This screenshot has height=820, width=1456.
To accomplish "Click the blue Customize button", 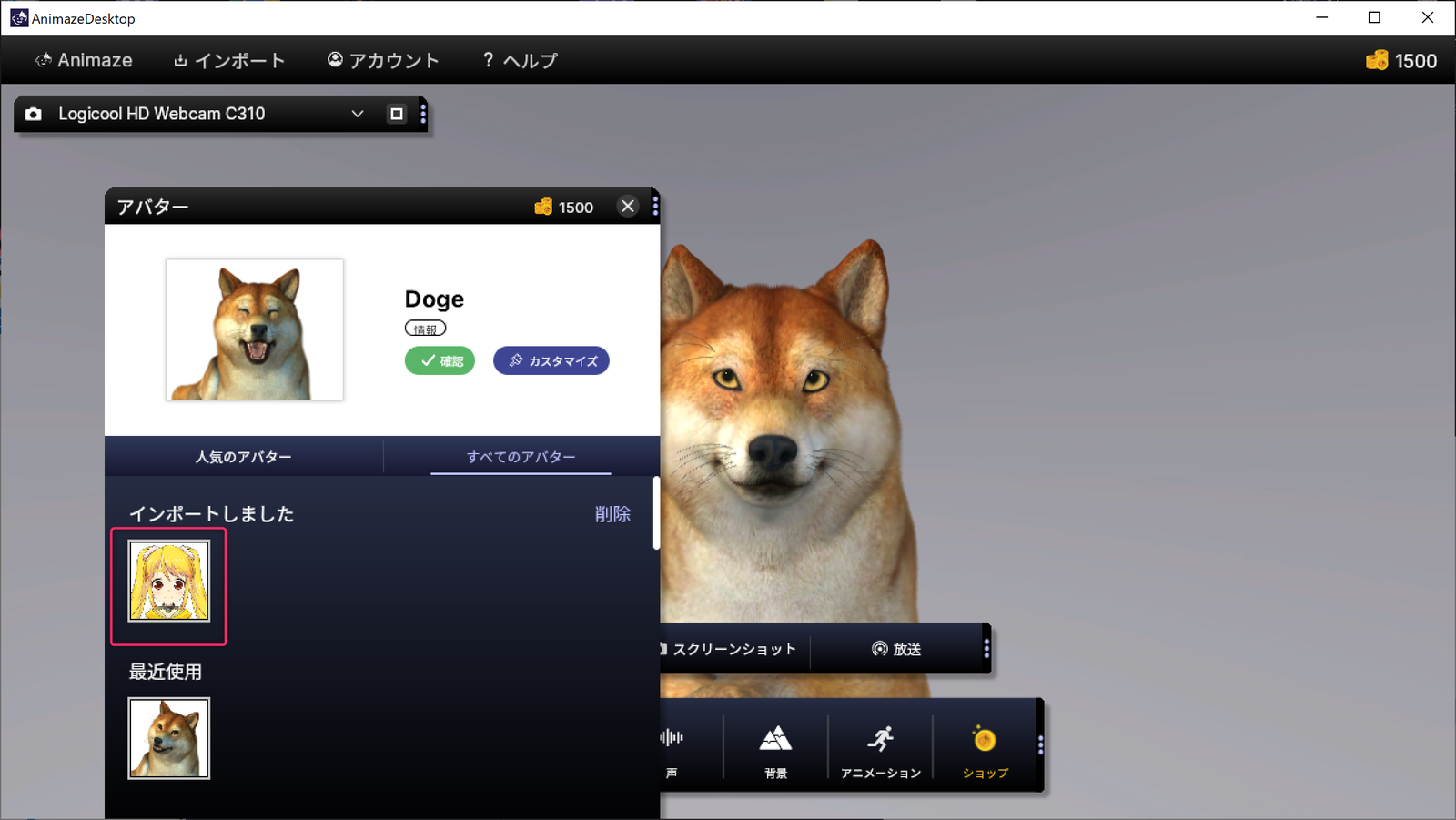I will (551, 361).
